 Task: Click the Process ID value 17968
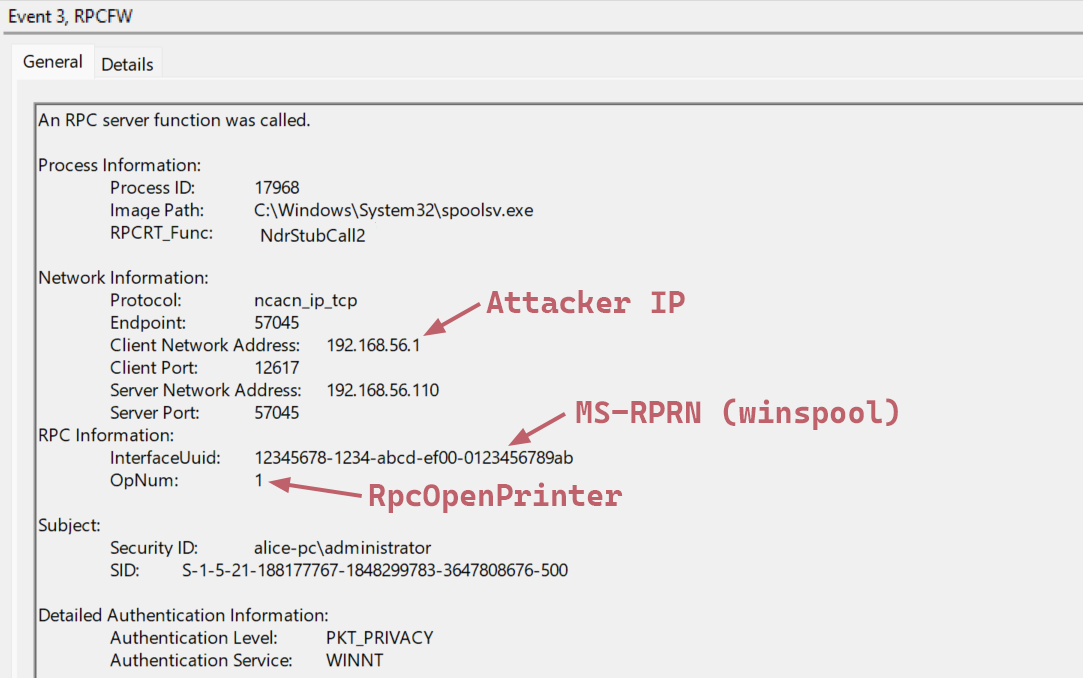pyautogui.click(x=276, y=188)
